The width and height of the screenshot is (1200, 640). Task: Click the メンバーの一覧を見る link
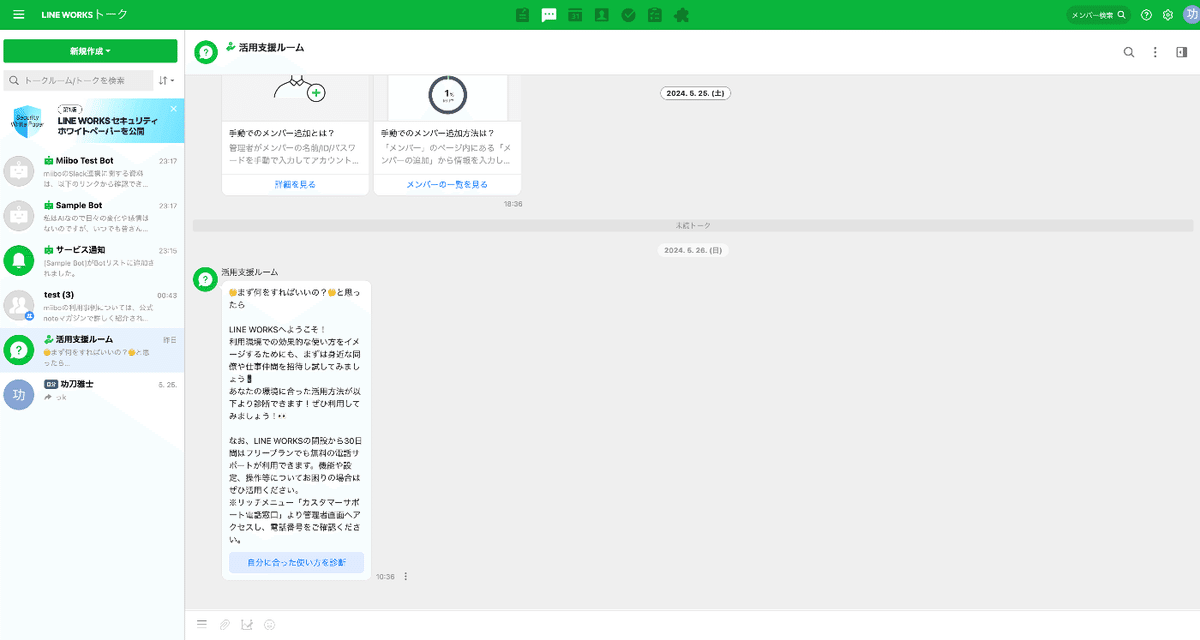447,185
